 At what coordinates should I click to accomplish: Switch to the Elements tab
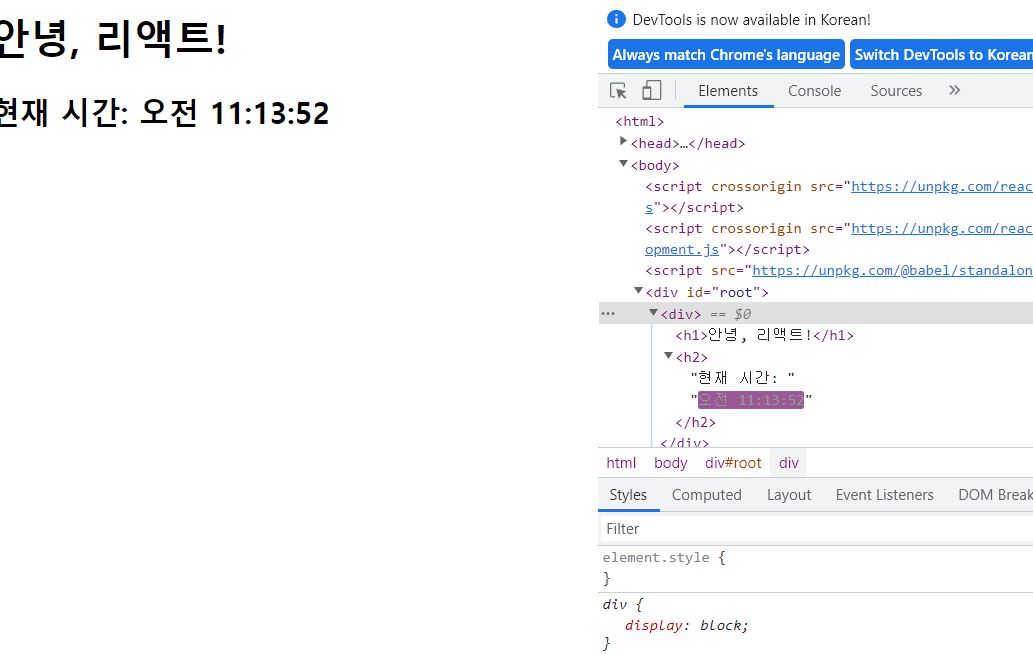pos(728,91)
